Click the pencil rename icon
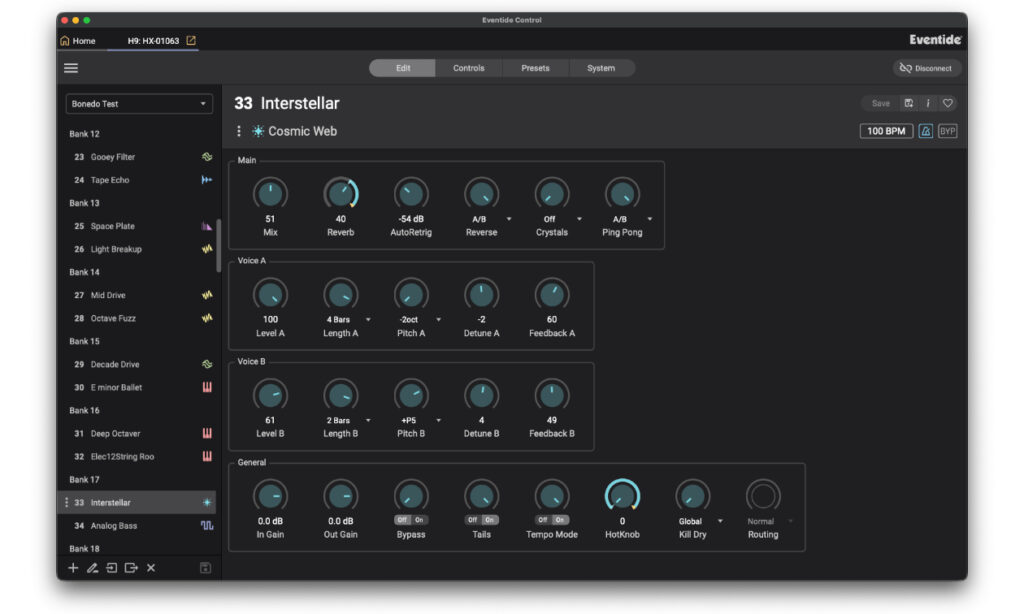1024x614 pixels. tap(92, 568)
